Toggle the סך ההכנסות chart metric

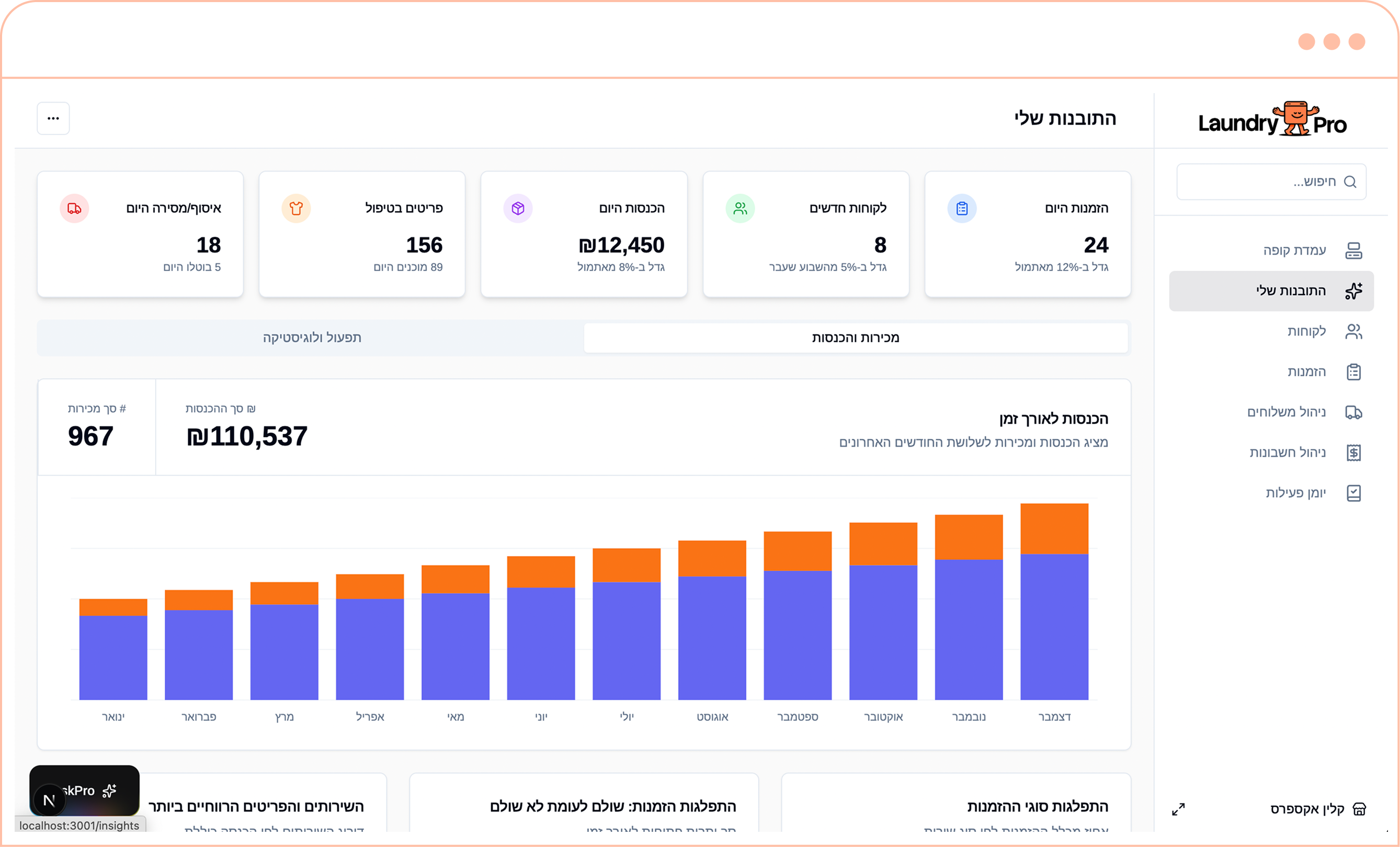247,427
